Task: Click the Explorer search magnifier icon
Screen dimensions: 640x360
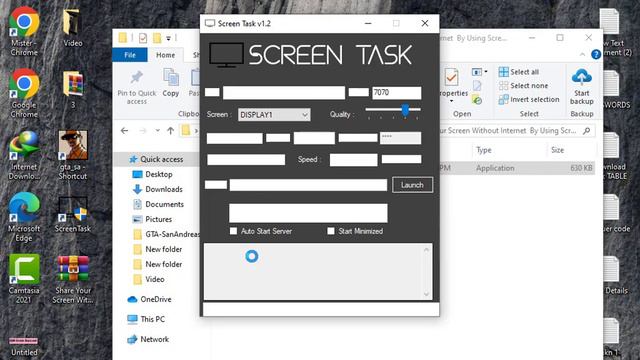Action: (587, 131)
